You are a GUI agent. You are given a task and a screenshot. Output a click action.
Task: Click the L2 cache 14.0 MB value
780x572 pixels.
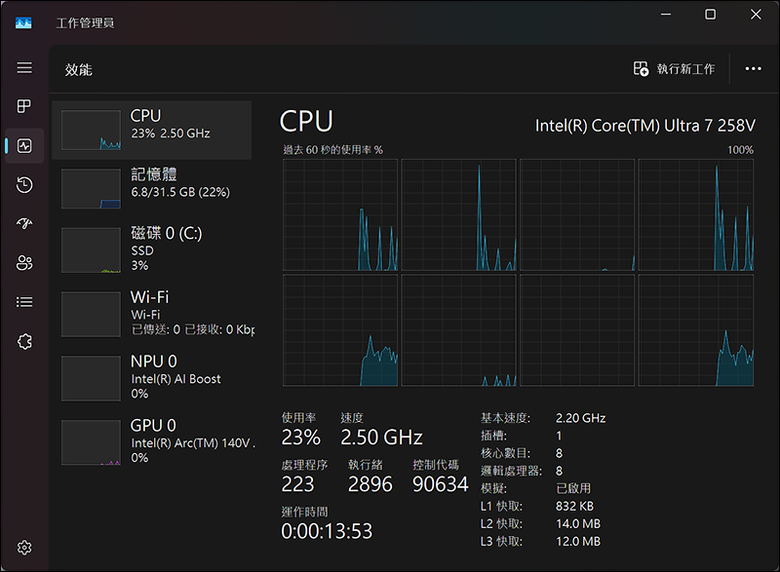pyautogui.click(x=578, y=523)
